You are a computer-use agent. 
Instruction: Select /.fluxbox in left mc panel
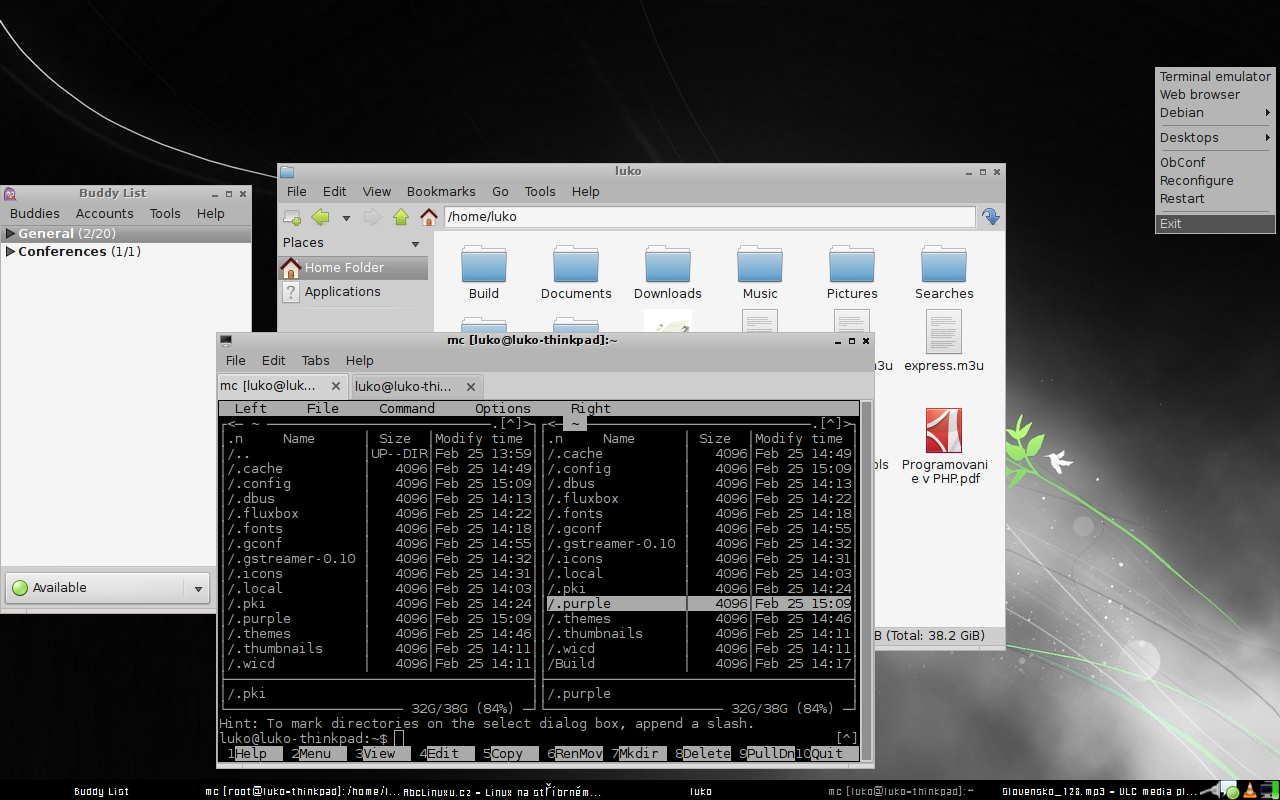pyautogui.click(x=379, y=514)
